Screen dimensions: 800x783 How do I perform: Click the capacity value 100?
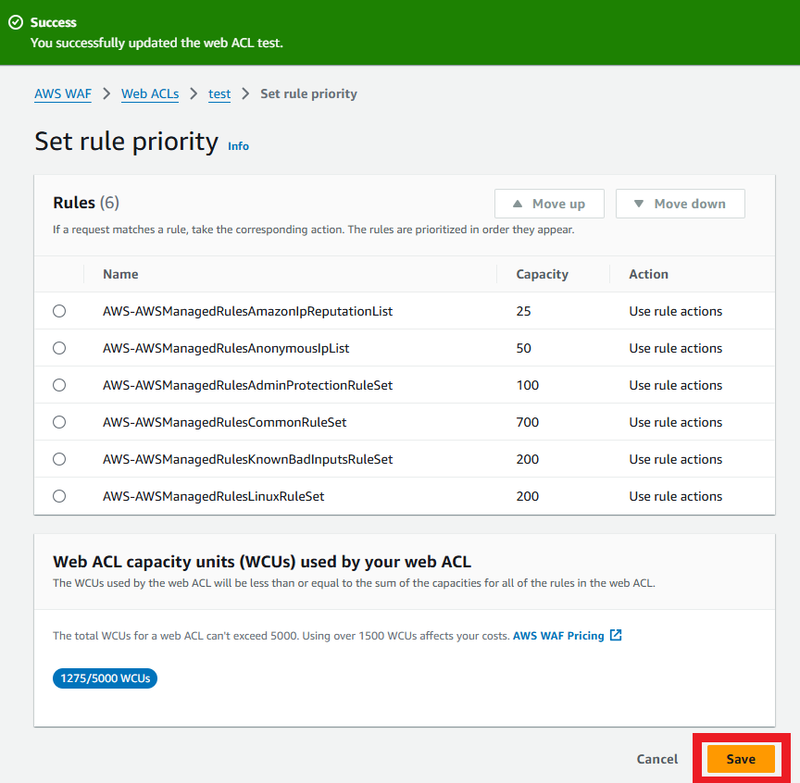click(528, 385)
